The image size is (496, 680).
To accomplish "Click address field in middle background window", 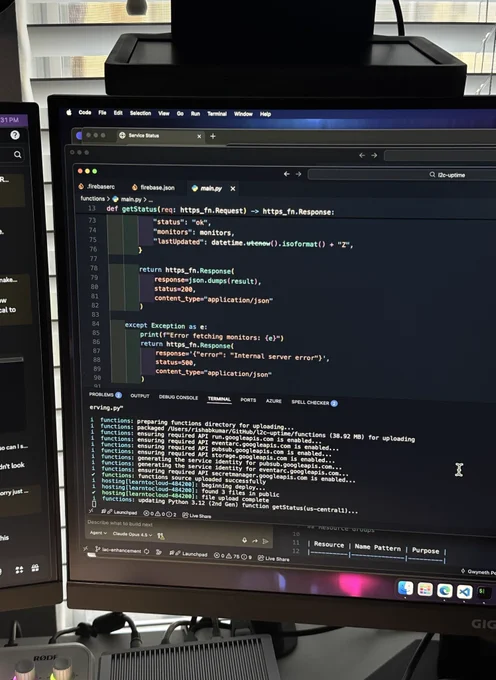I will click(440, 156).
